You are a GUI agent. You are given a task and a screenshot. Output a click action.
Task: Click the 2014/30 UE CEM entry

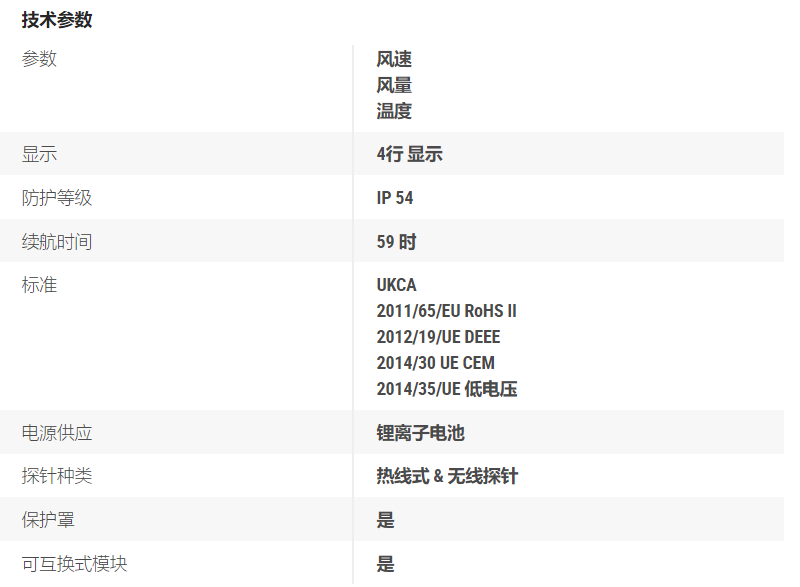(435, 363)
